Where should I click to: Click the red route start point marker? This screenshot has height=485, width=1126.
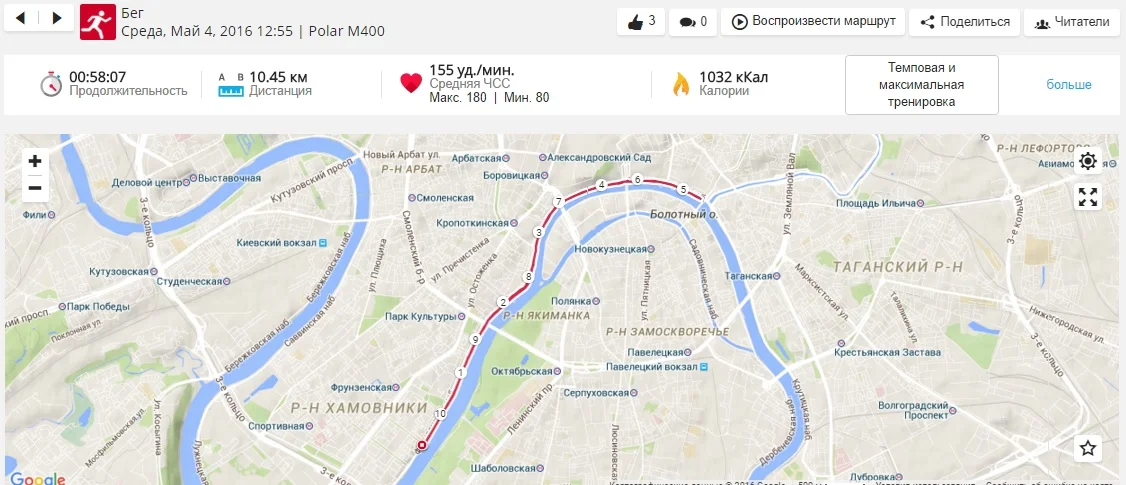[x=422, y=445]
